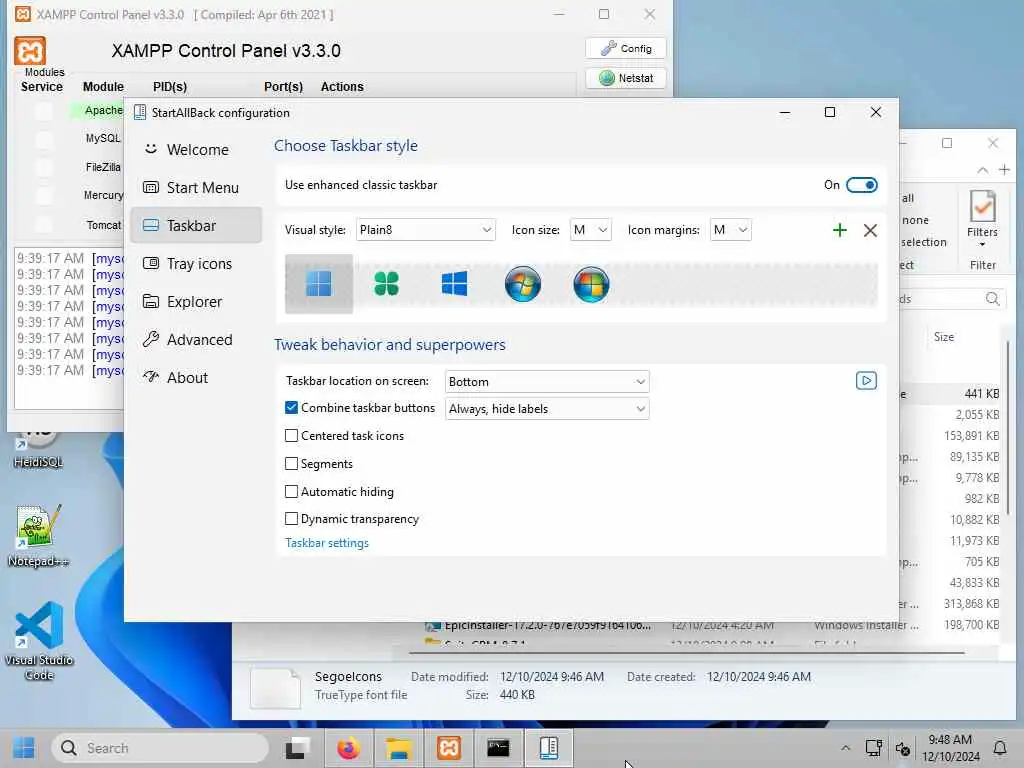Add a custom start icon with green plus
1024x768 pixels.
point(840,230)
